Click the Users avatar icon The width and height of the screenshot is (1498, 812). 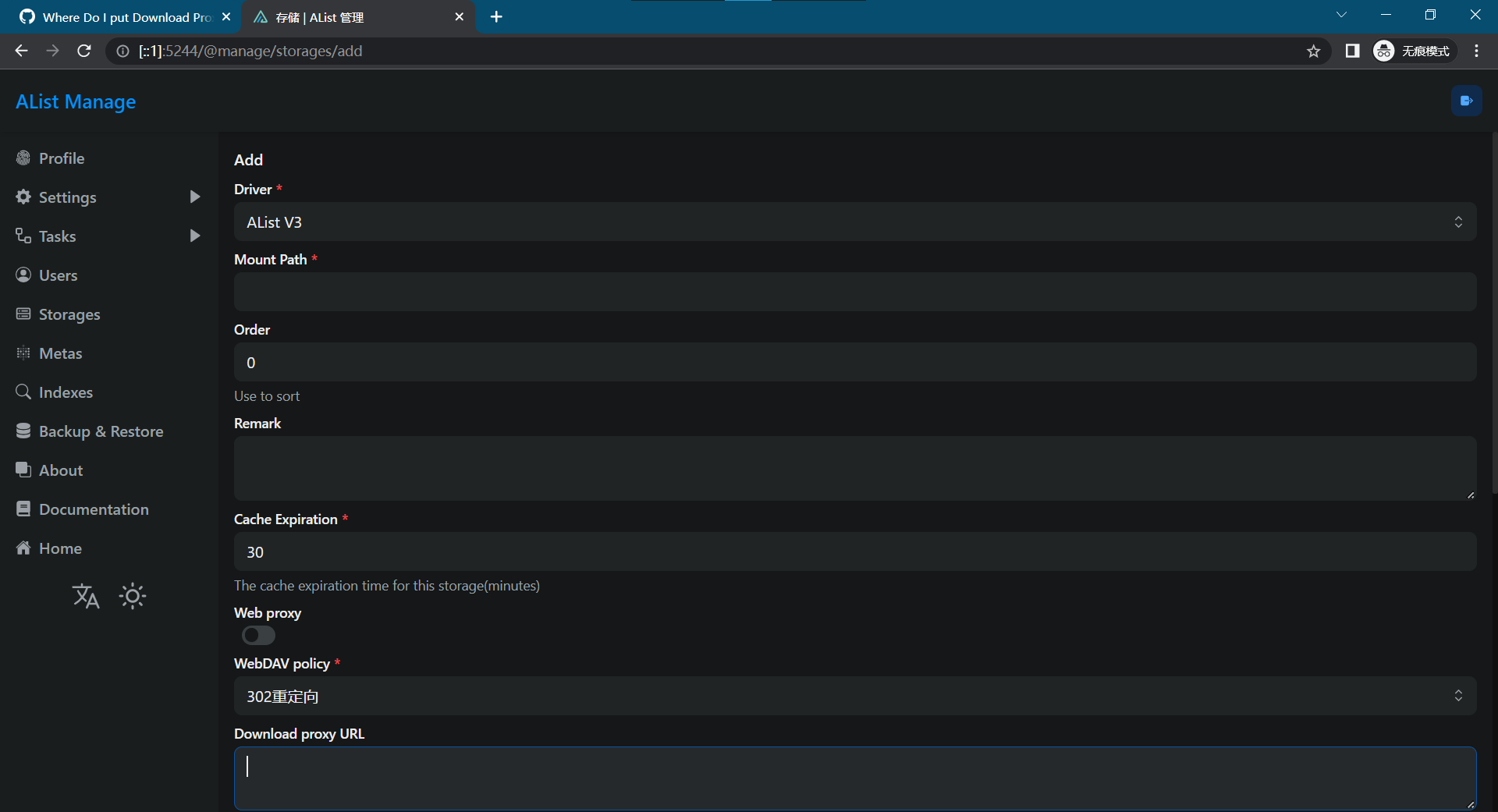(x=23, y=275)
